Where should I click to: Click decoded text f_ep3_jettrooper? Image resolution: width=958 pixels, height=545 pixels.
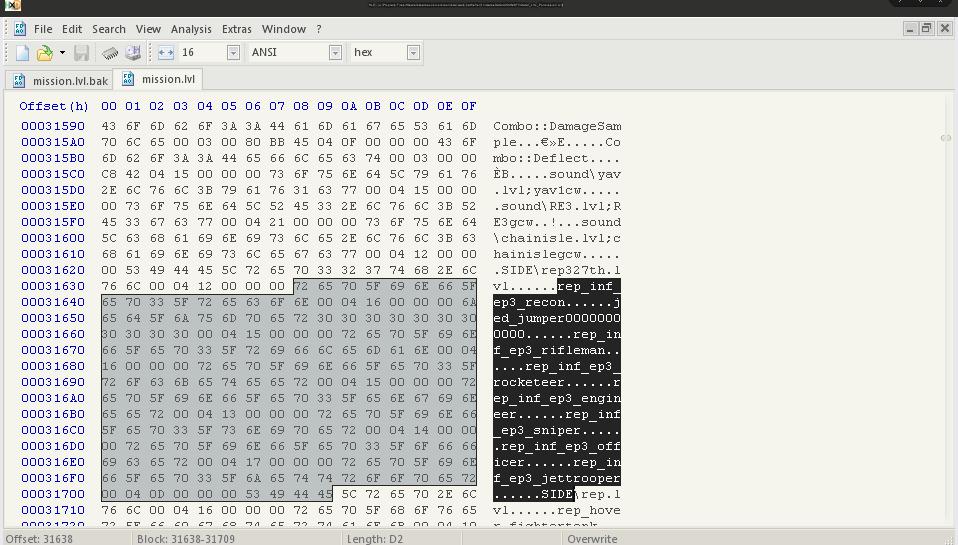557,478
